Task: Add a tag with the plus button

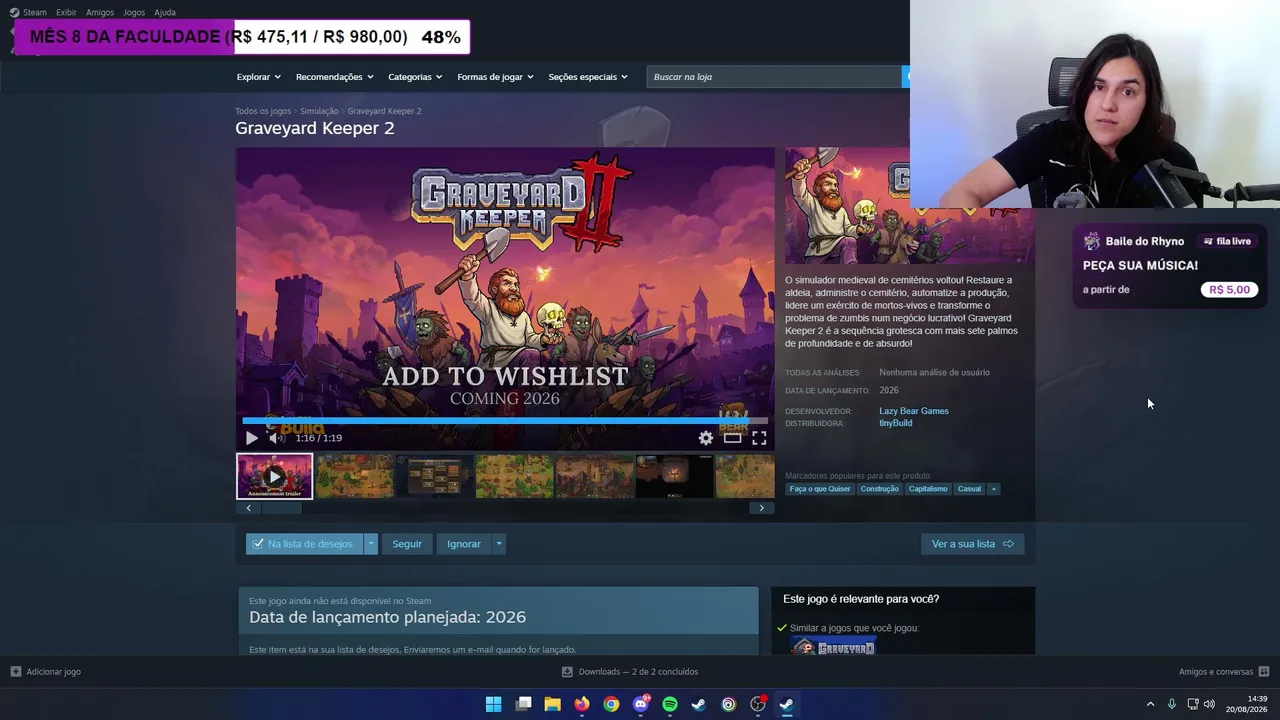Action: [994, 489]
